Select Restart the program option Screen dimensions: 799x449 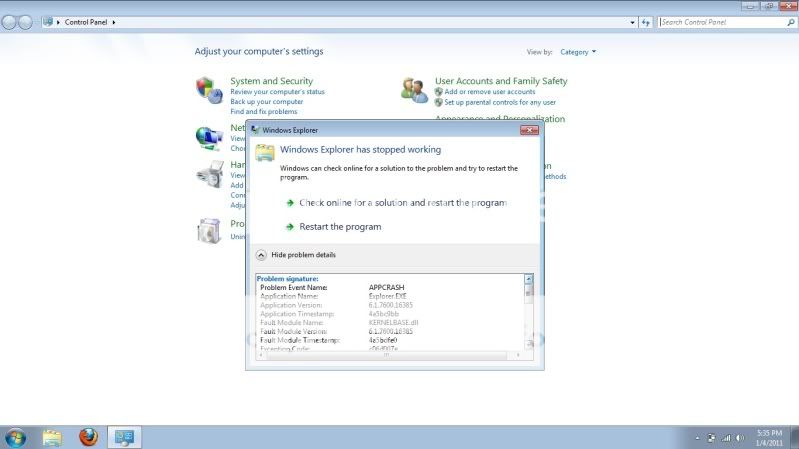(x=340, y=227)
